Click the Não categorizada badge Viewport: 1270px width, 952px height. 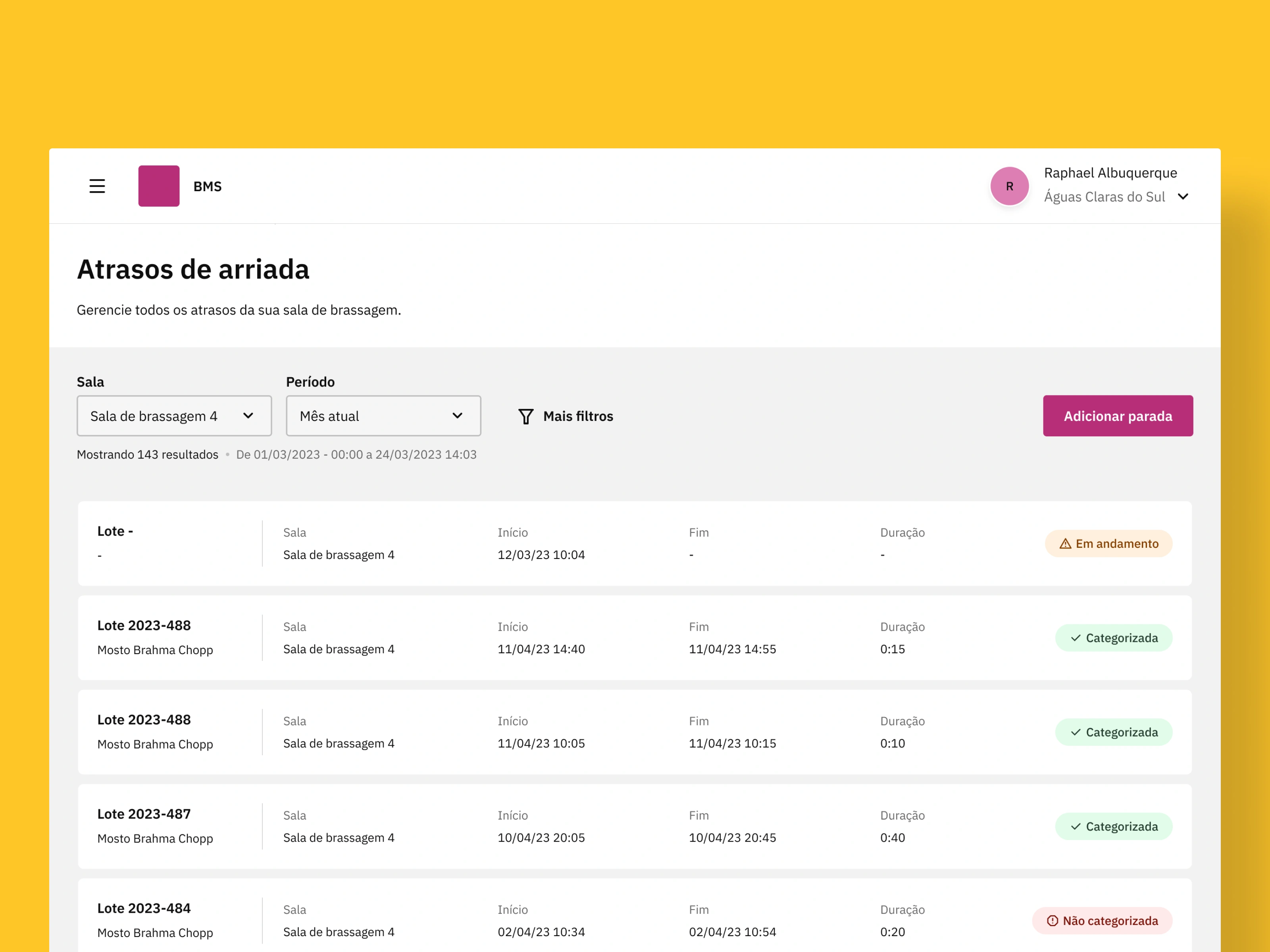pyautogui.click(x=1103, y=920)
